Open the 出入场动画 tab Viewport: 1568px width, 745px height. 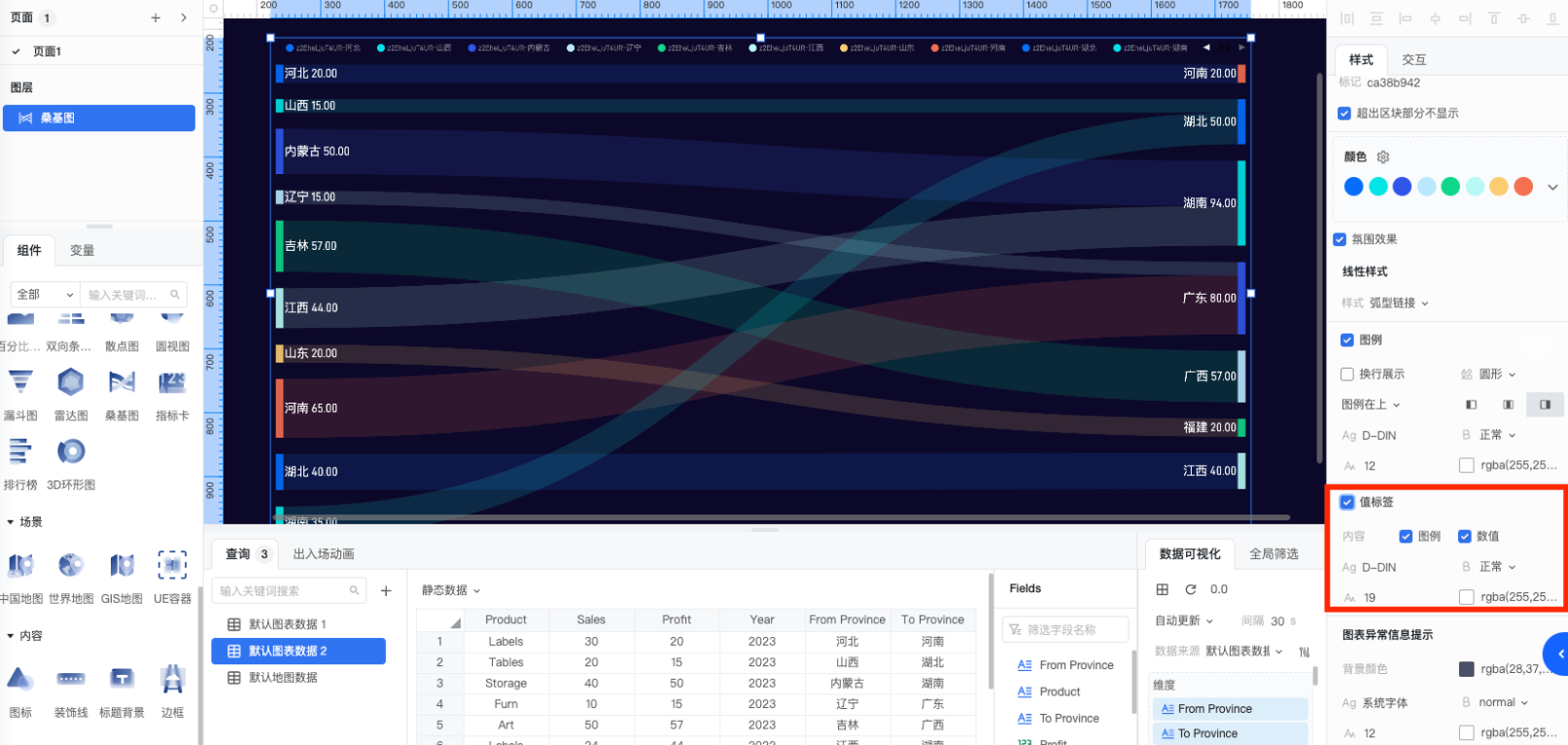pyautogui.click(x=324, y=554)
